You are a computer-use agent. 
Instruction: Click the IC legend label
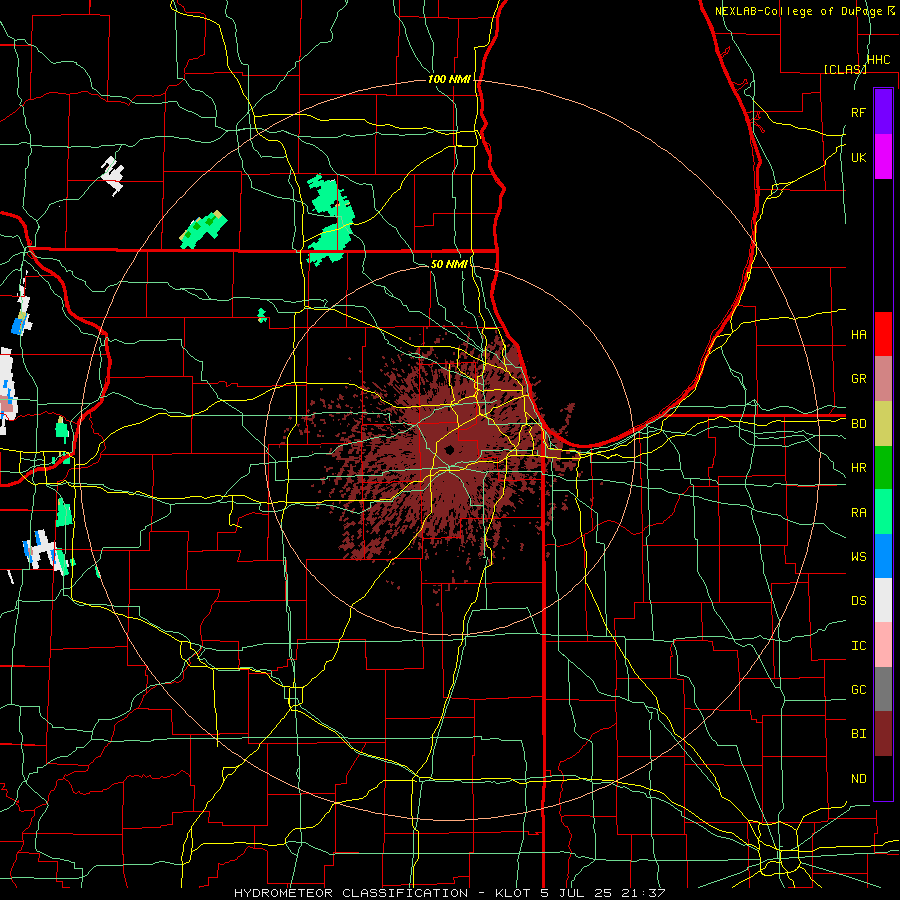click(858, 645)
